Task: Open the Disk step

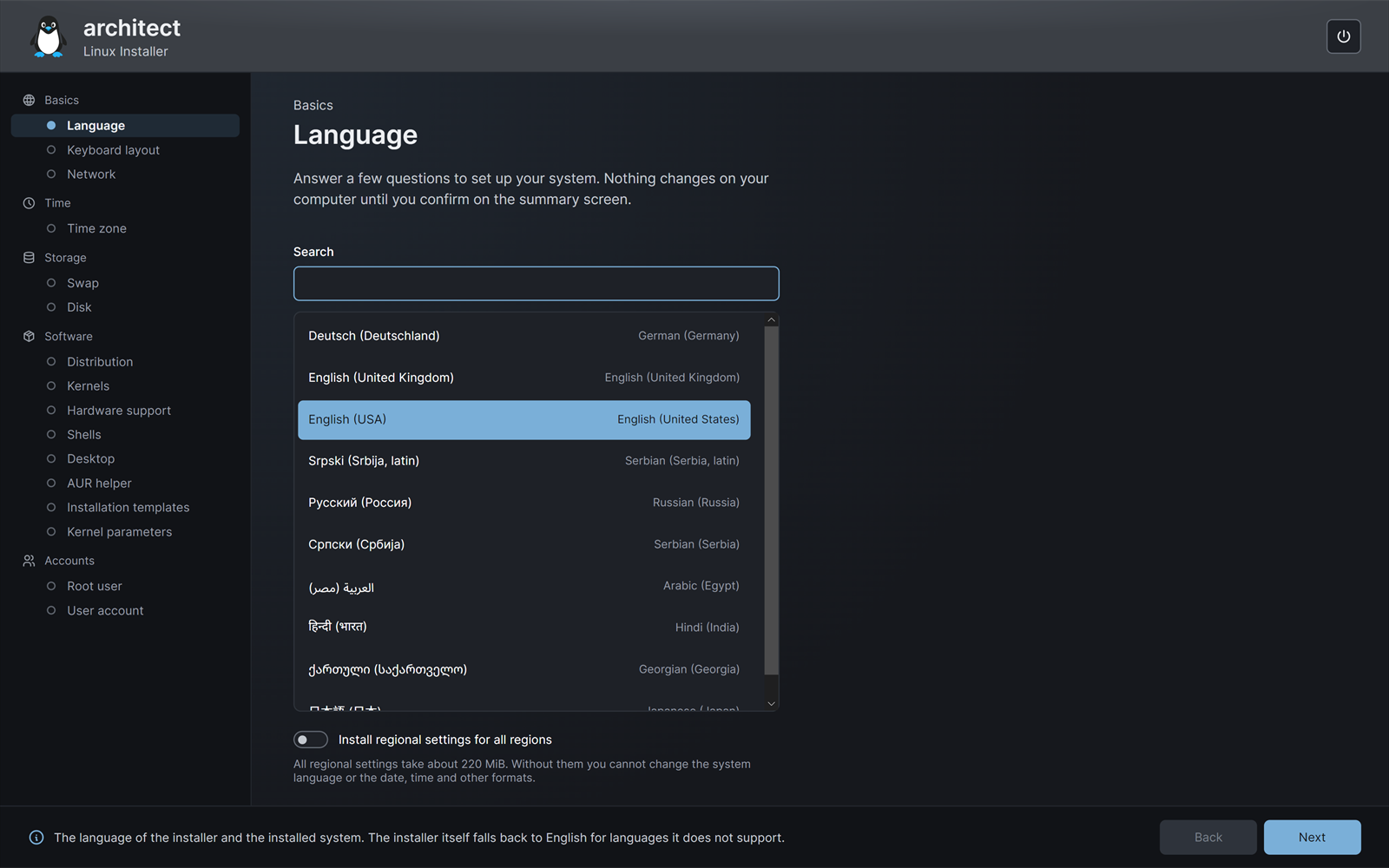Action: (125, 307)
